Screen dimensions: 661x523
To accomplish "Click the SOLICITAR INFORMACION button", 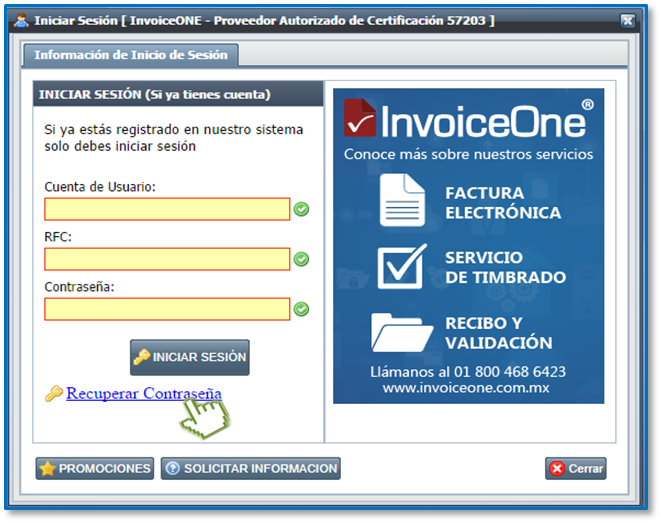I will pyautogui.click(x=251, y=468).
